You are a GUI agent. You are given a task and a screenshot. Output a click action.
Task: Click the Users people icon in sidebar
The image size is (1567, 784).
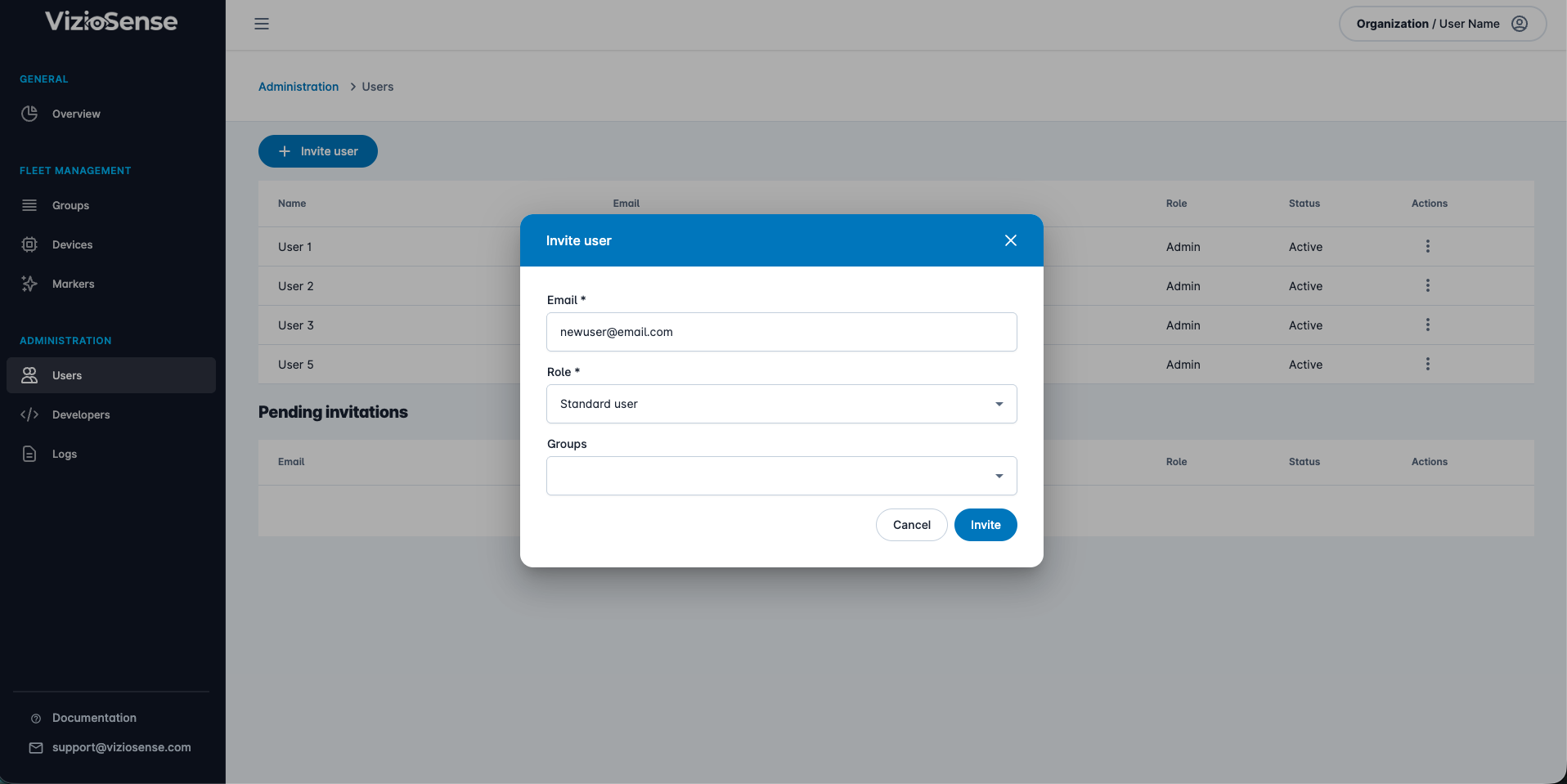click(x=29, y=375)
